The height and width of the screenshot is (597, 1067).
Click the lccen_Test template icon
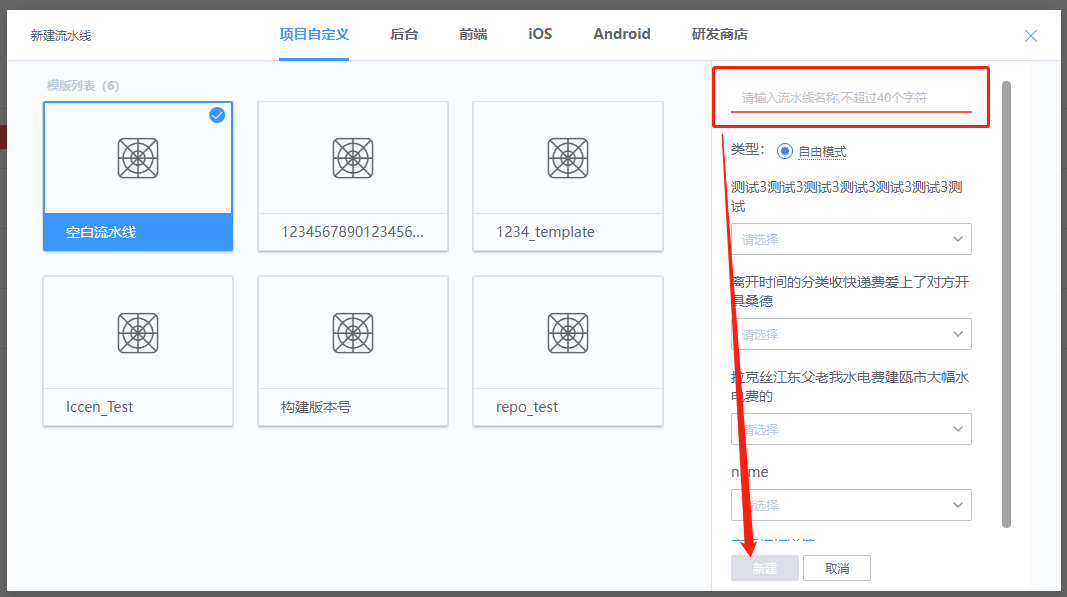click(138, 333)
